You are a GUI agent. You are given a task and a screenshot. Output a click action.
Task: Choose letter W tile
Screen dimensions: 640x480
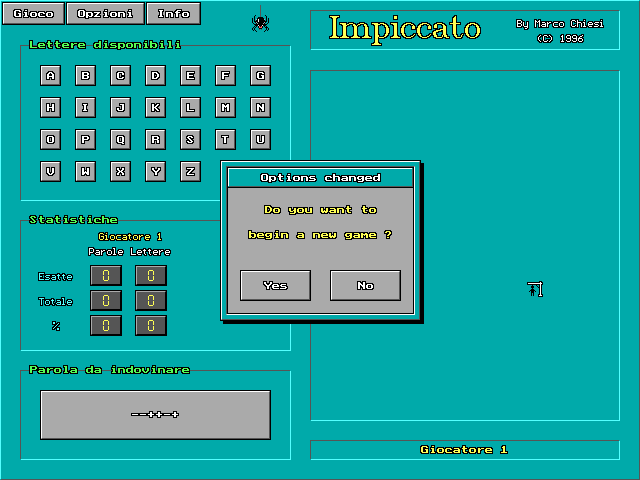[x=85, y=171]
